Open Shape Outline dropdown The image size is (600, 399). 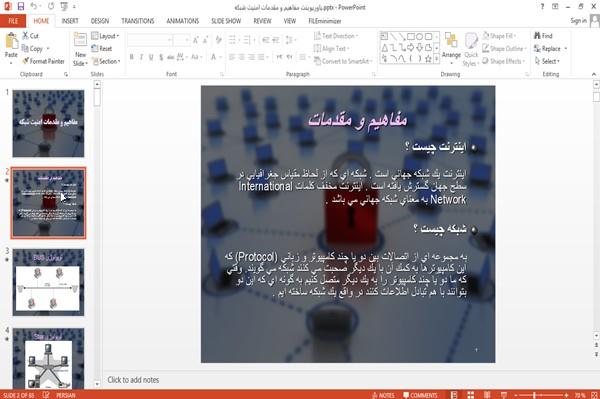point(504,49)
